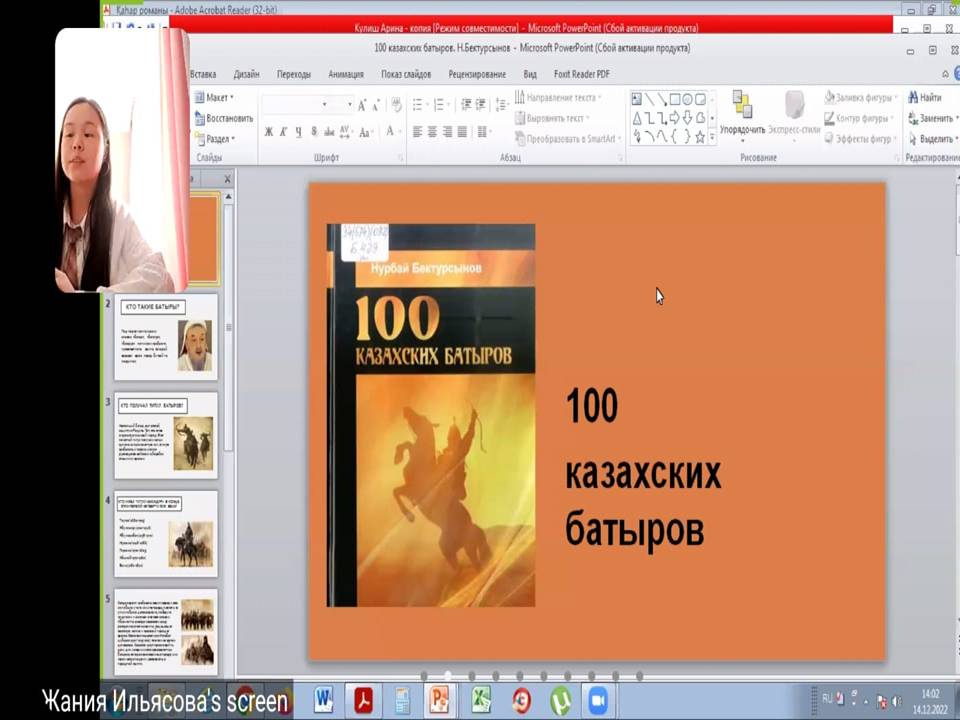
Task: Click the Bold formatting button
Action: 268,132
